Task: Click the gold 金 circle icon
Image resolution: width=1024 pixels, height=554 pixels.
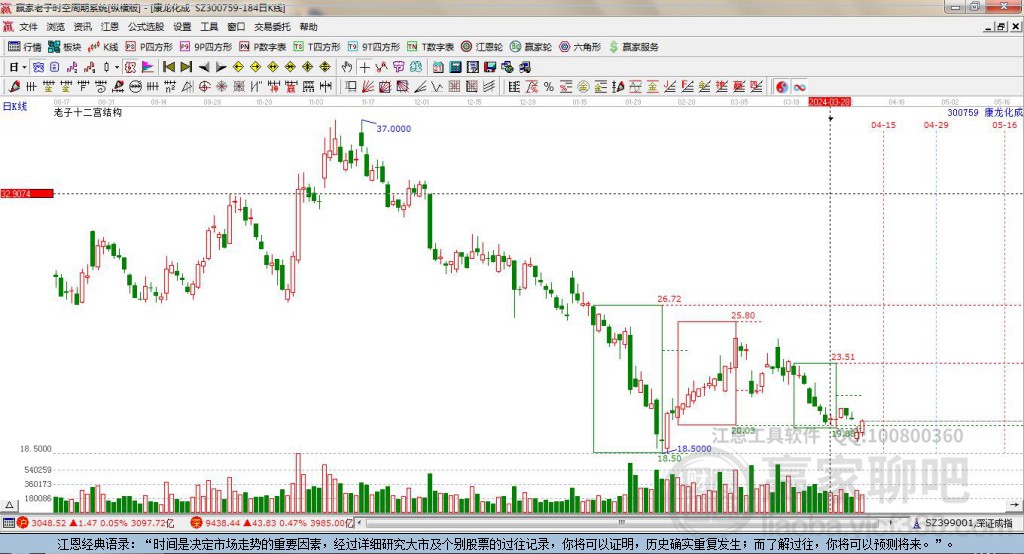Action: pyautogui.click(x=583, y=87)
